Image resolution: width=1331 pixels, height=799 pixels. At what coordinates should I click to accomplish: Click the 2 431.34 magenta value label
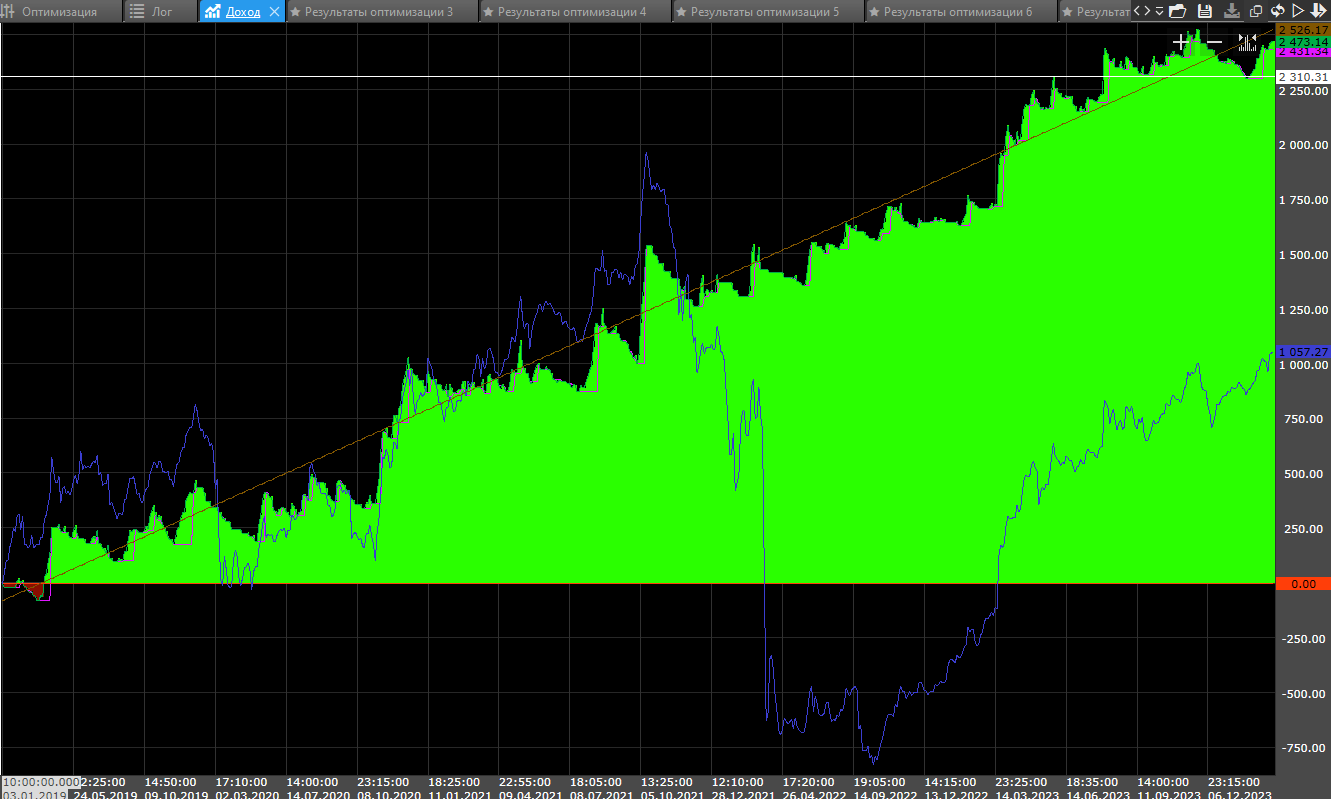(1303, 51)
